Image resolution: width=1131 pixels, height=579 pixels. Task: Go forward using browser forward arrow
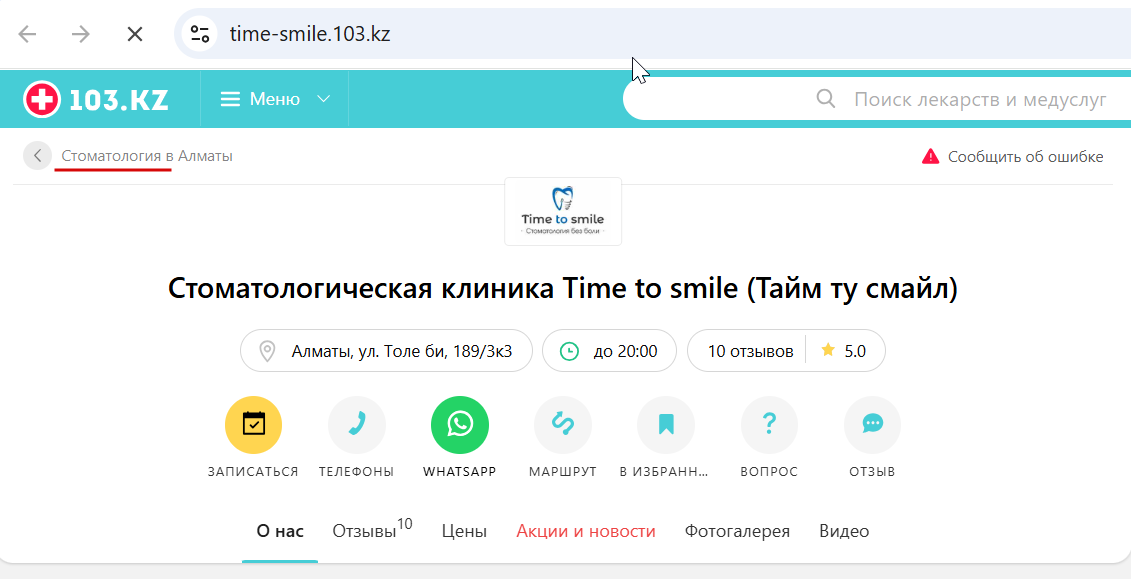click(80, 34)
